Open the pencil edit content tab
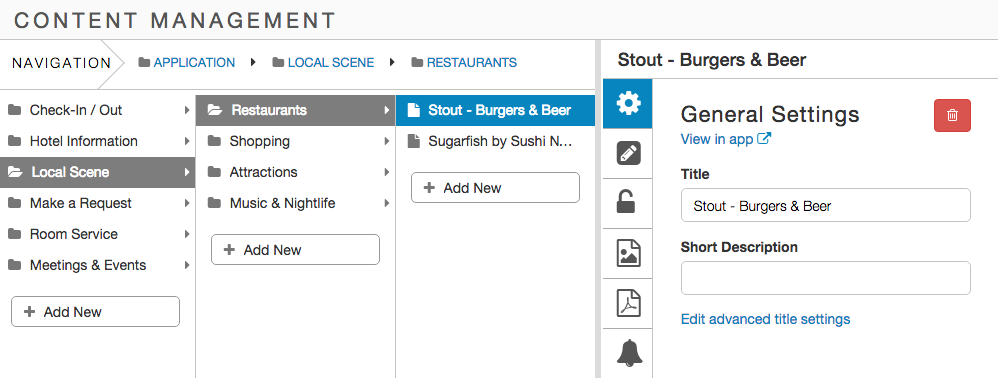The height and width of the screenshot is (378, 998). pyautogui.click(x=628, y=154)
